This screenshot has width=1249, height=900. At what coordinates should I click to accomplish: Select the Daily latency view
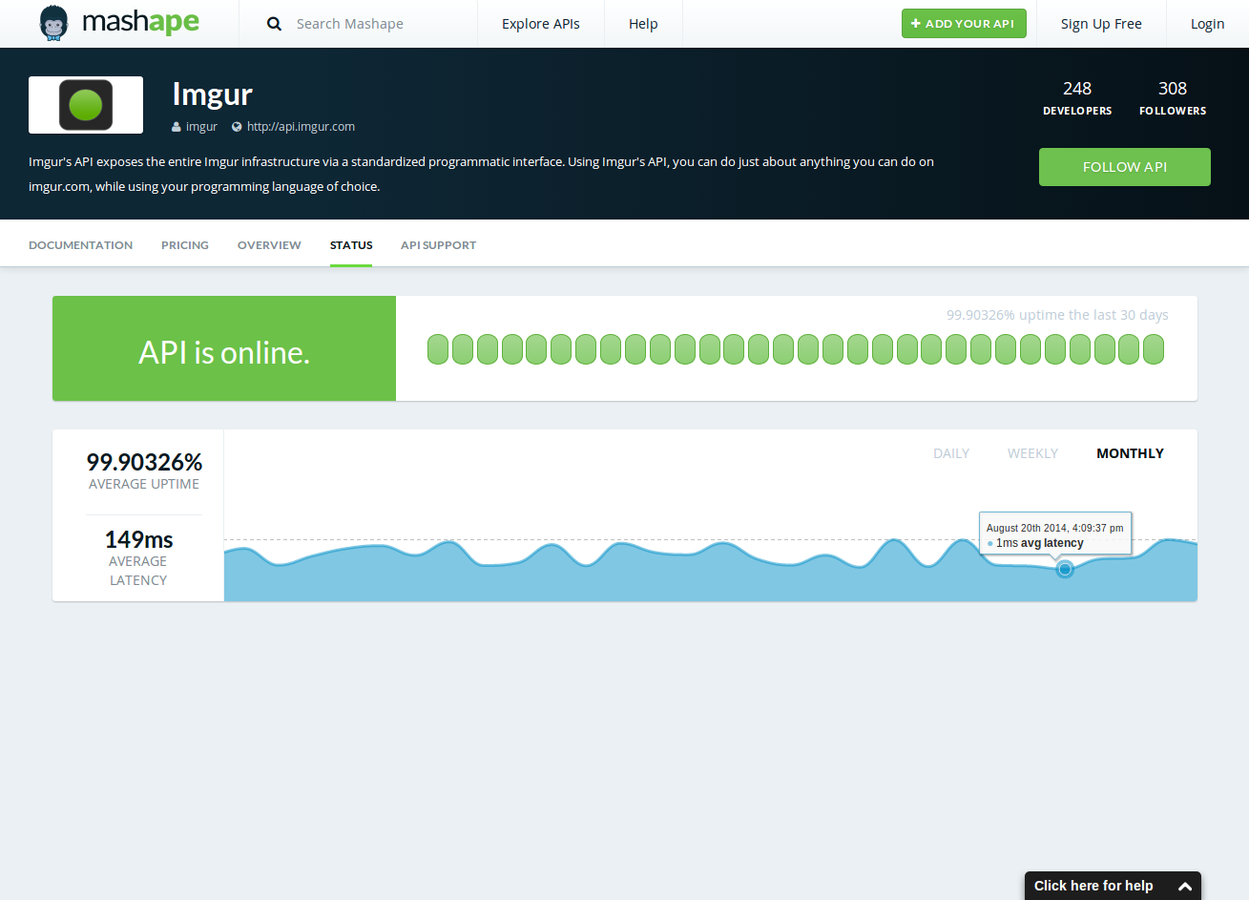click(x=951, y=453)
